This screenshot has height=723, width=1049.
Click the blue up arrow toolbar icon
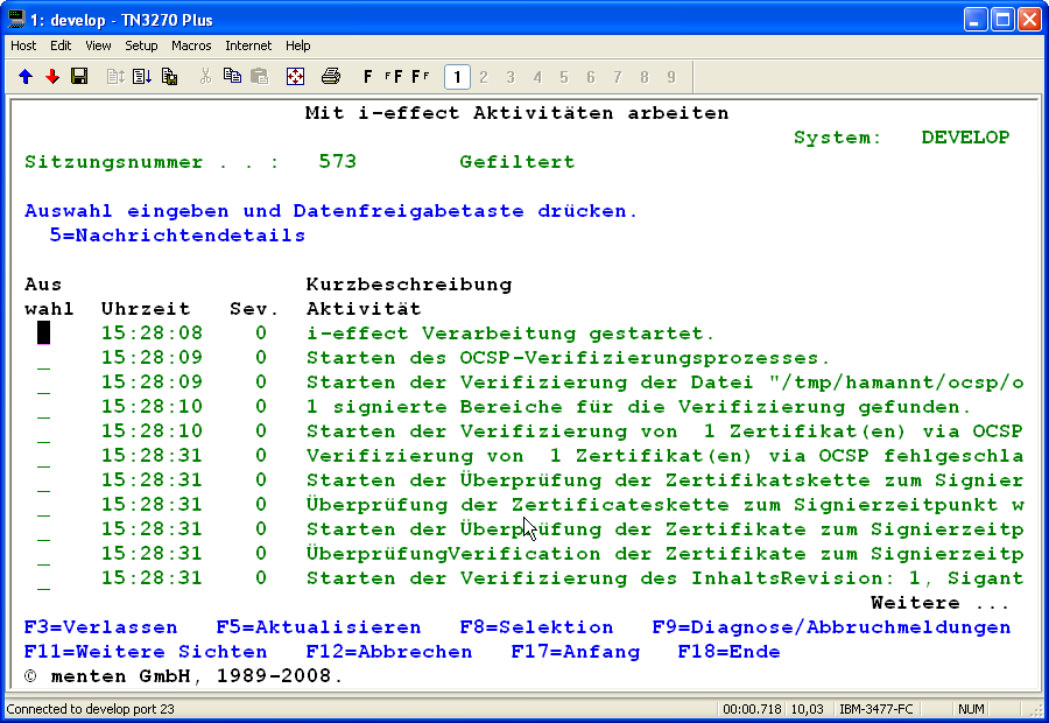26,77
